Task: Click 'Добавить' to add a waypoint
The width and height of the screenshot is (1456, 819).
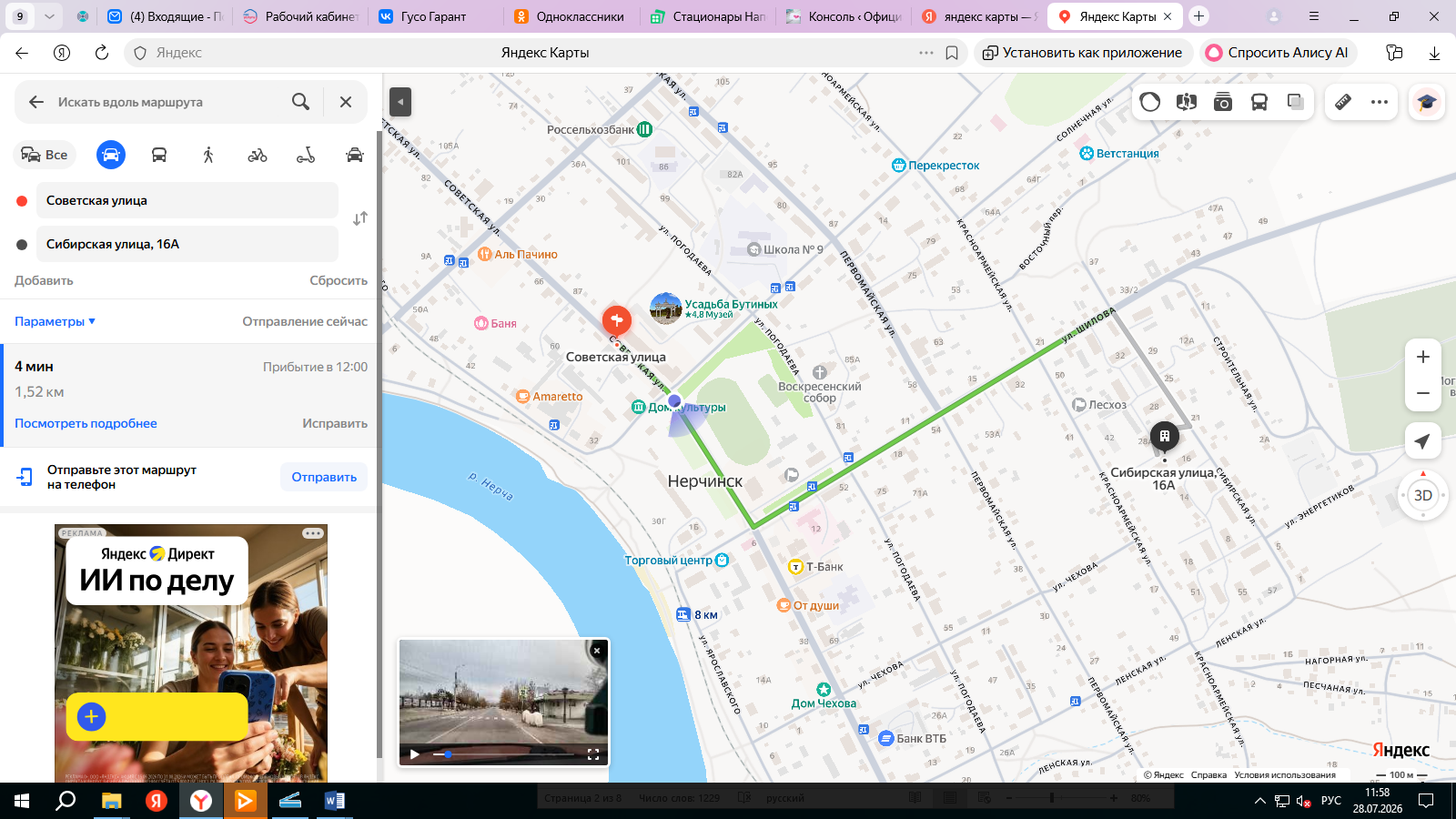Action: point(44,280)
